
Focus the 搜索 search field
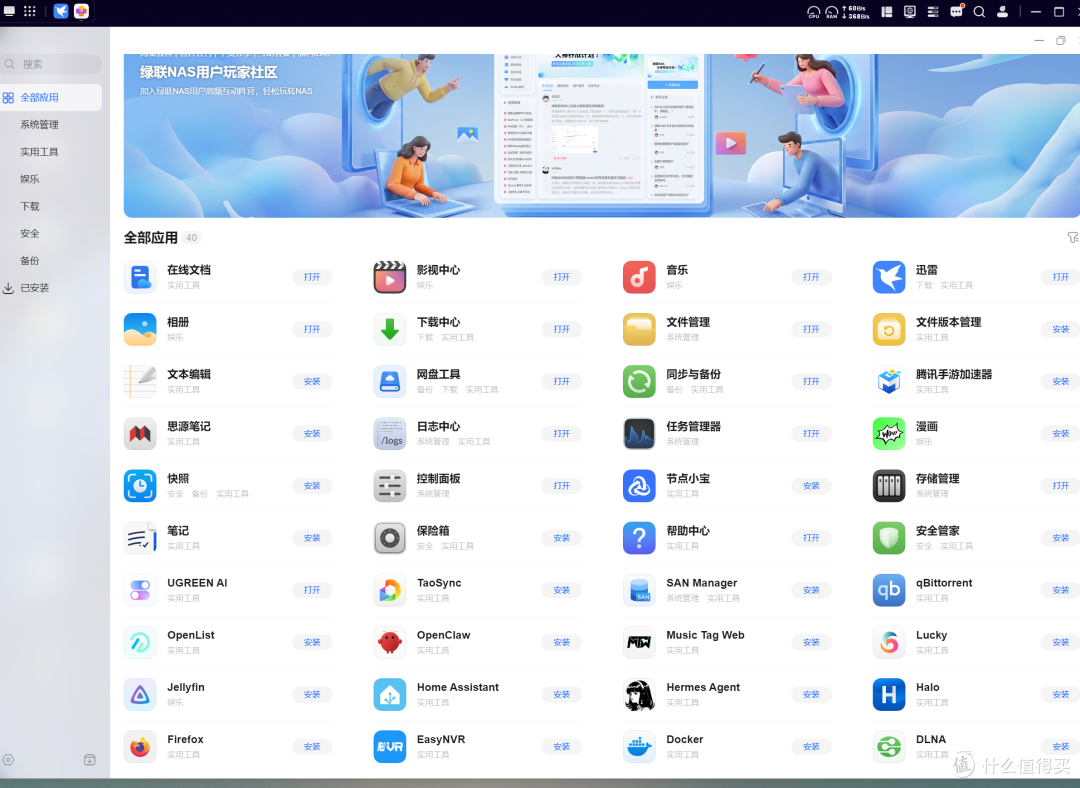51,64
